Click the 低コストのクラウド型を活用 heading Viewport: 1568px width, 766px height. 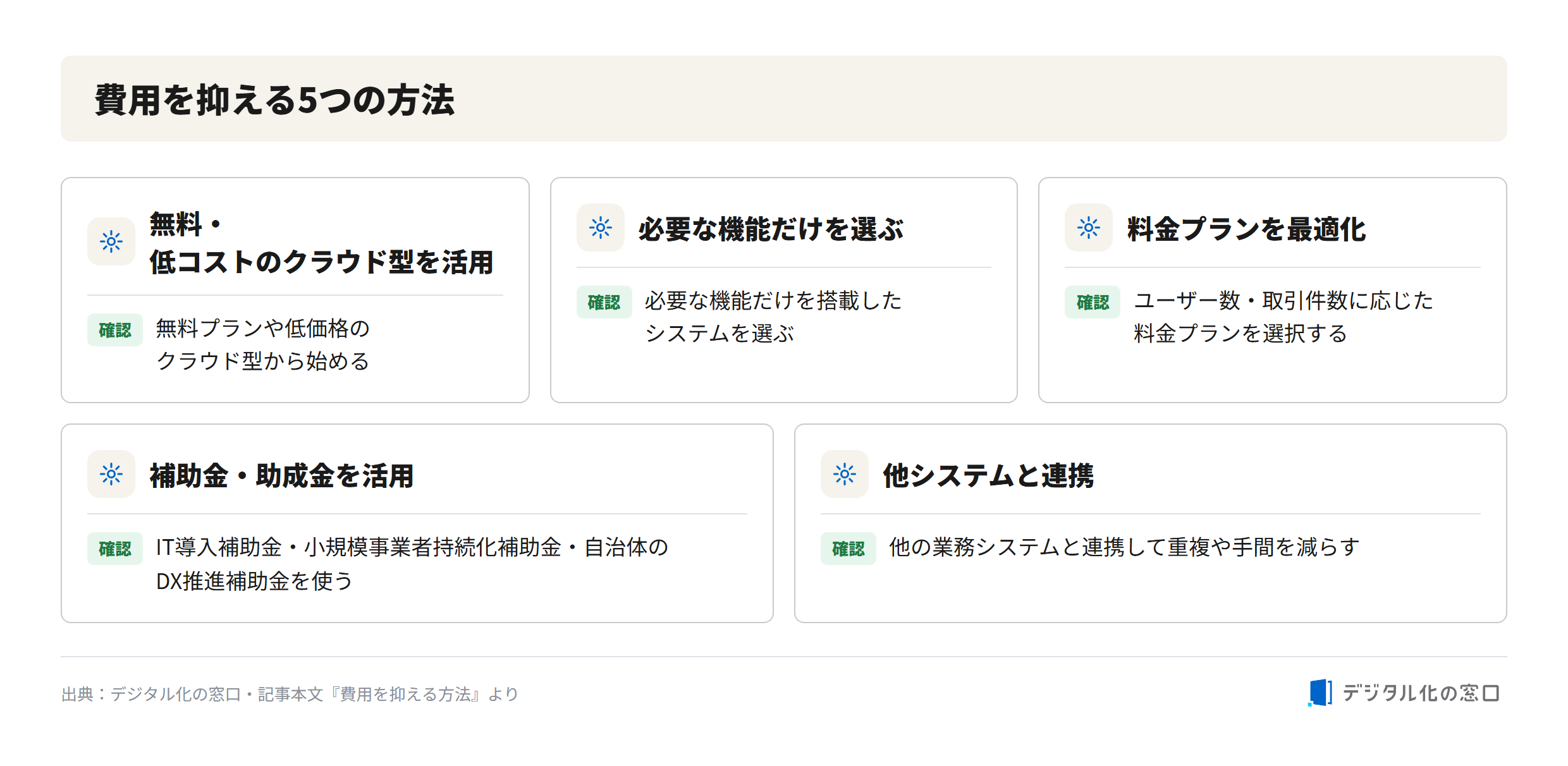click(321, 262)
